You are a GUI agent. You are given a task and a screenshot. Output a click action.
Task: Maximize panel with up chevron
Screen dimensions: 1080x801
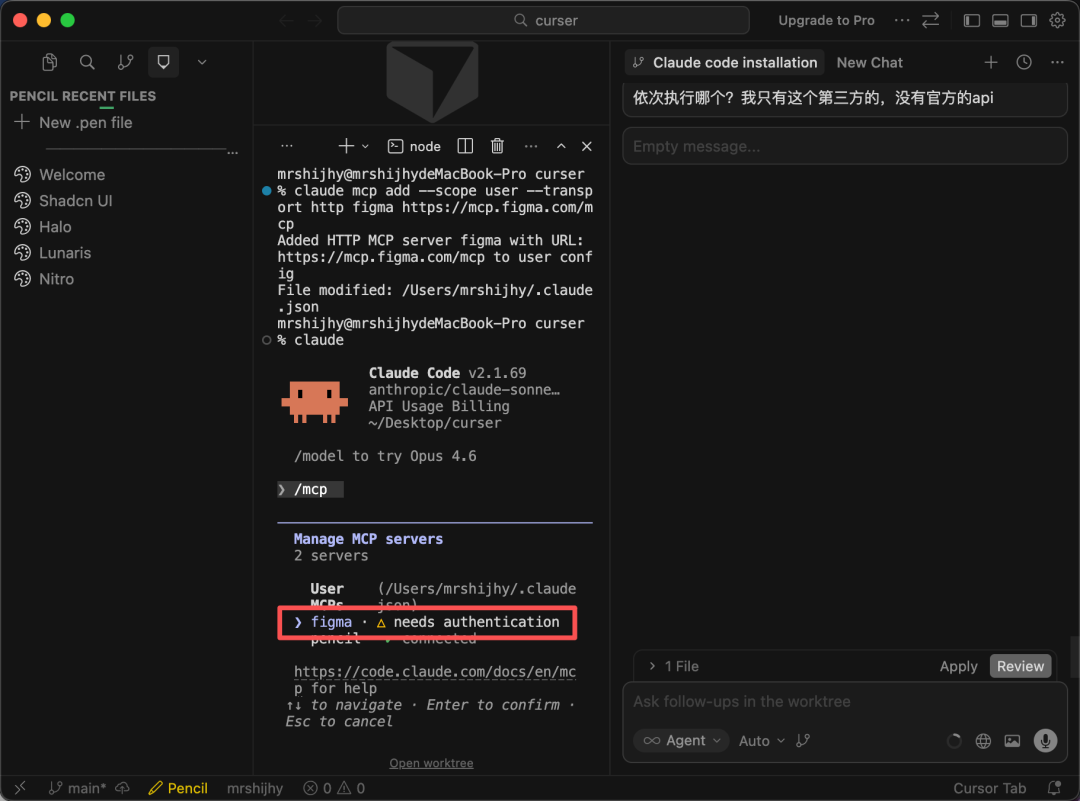[561, 146]
